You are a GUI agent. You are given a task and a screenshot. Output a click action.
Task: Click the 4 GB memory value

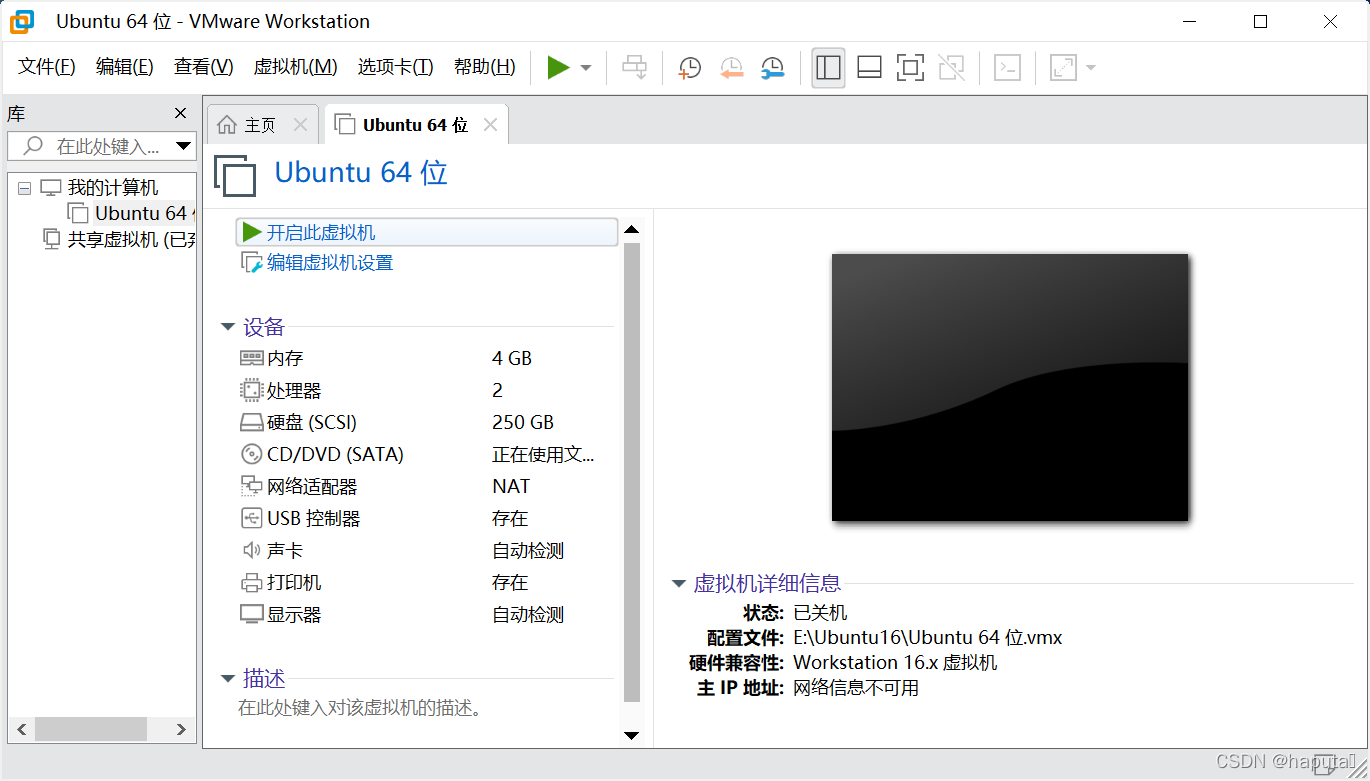coord(512,358)
